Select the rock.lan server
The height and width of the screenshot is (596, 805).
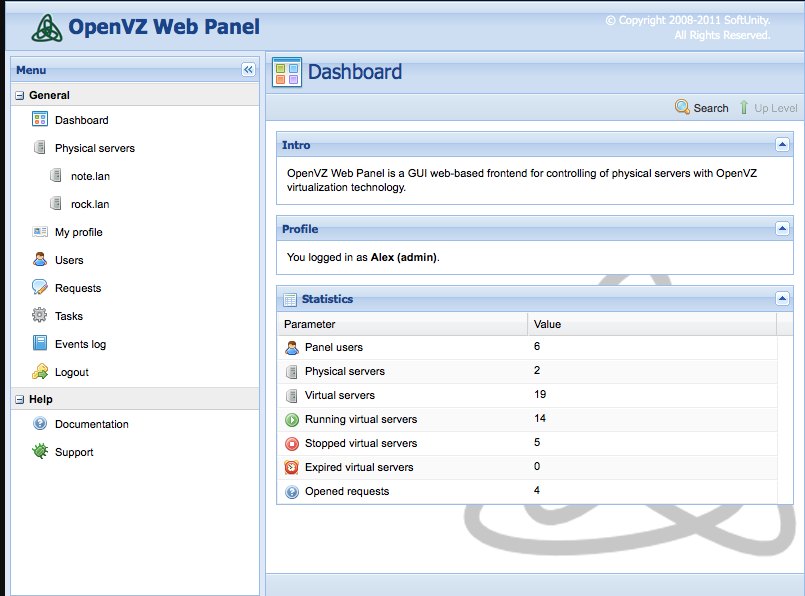pyautogui.click(x=90, y=204)
